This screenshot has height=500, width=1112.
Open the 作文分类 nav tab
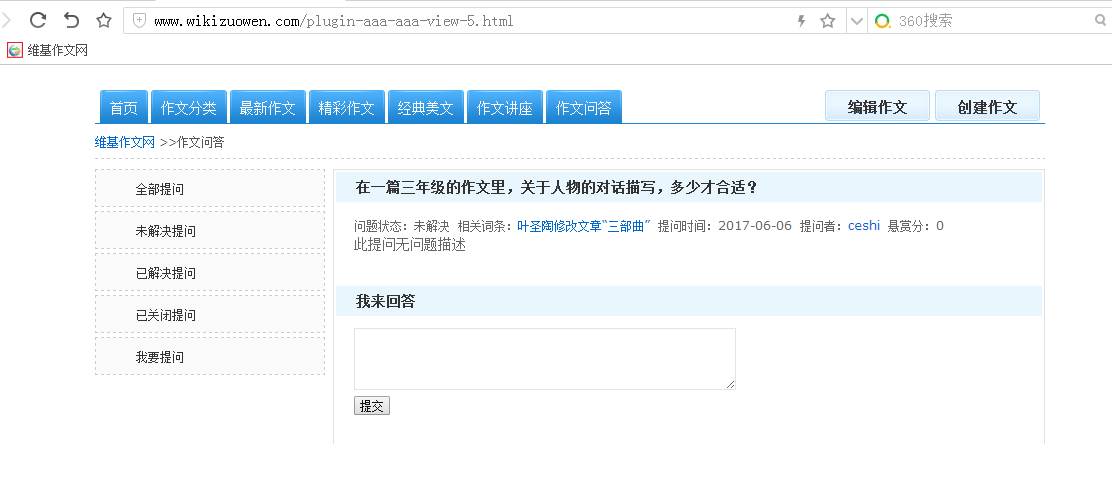189,107
